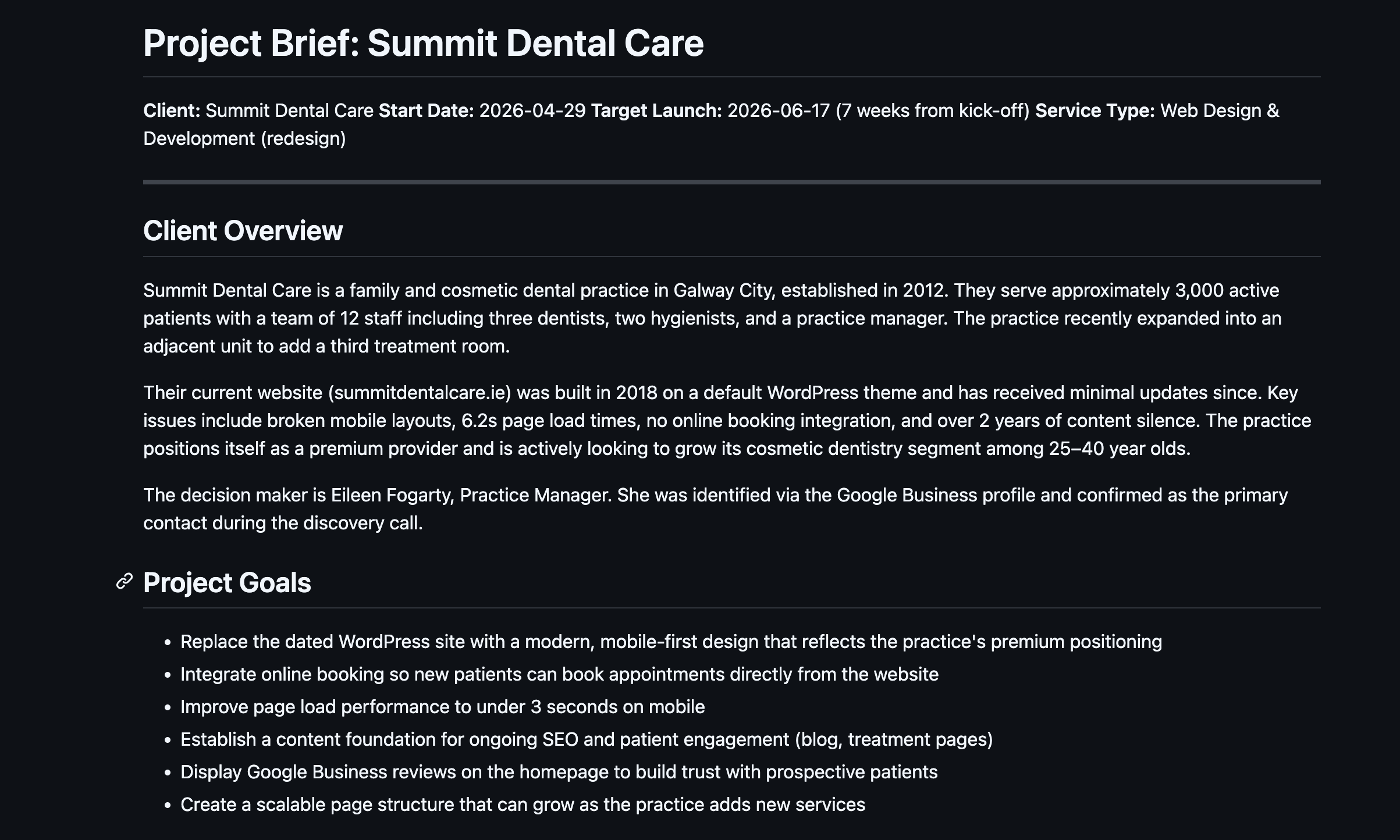Click the bold Service Type: label

pyautogui.click(x=1095, y=111)
